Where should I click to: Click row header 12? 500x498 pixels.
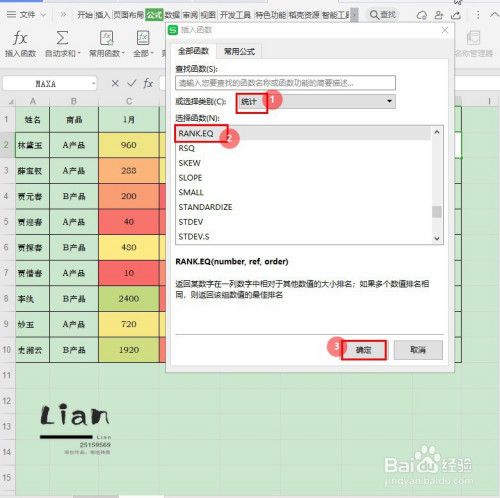7,401
